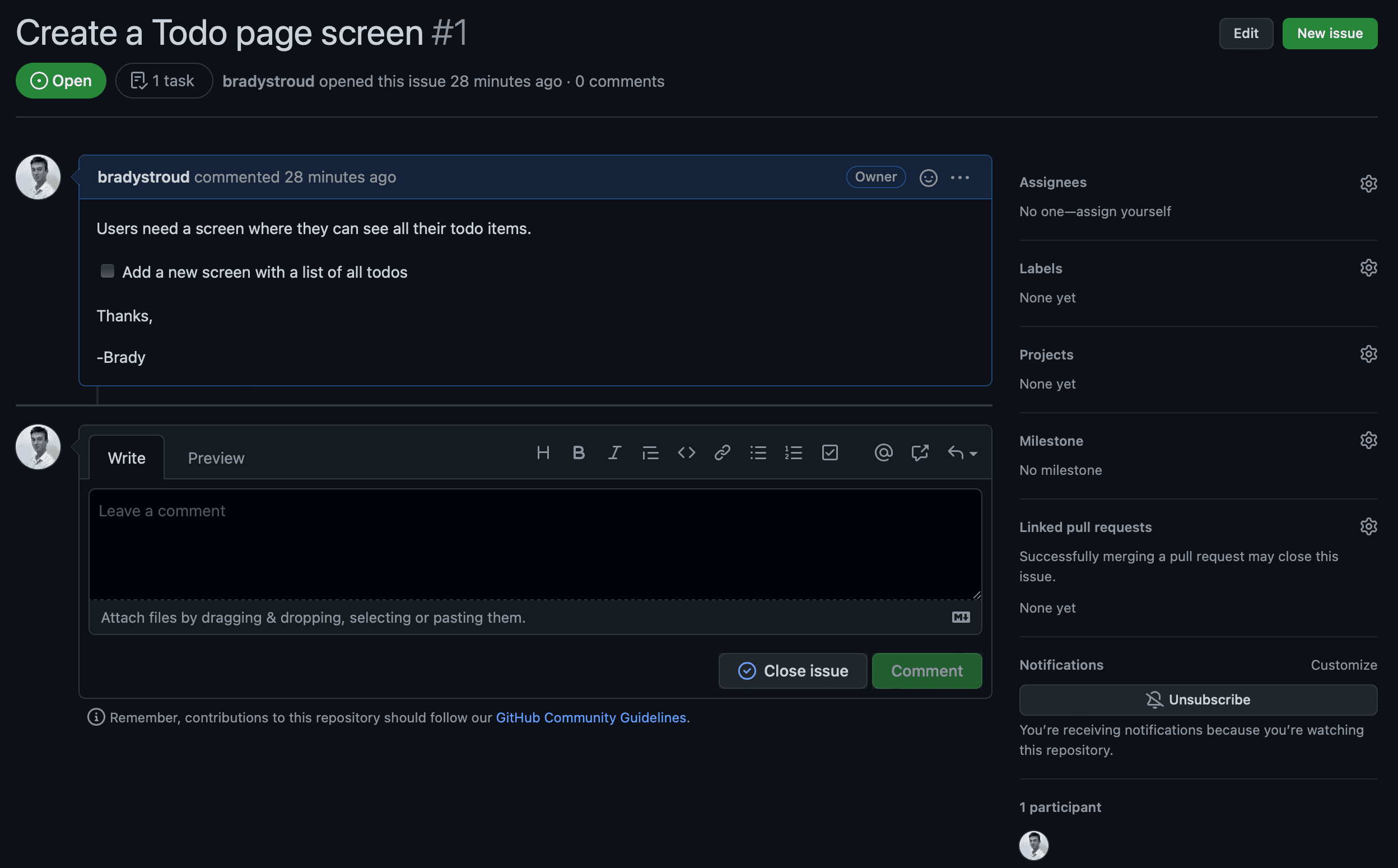Add a link using the link icon
Screen dimensions: 1398x868
[723, 453]
